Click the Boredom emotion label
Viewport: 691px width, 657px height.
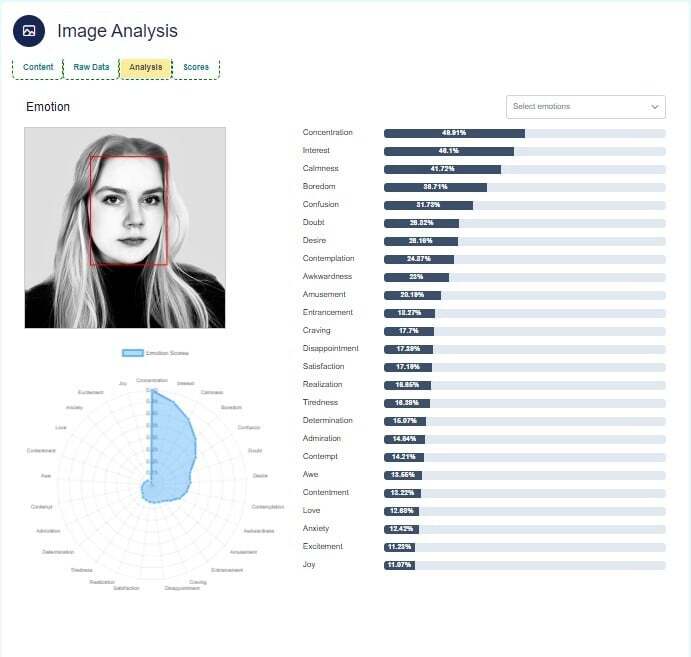(319, 187)
